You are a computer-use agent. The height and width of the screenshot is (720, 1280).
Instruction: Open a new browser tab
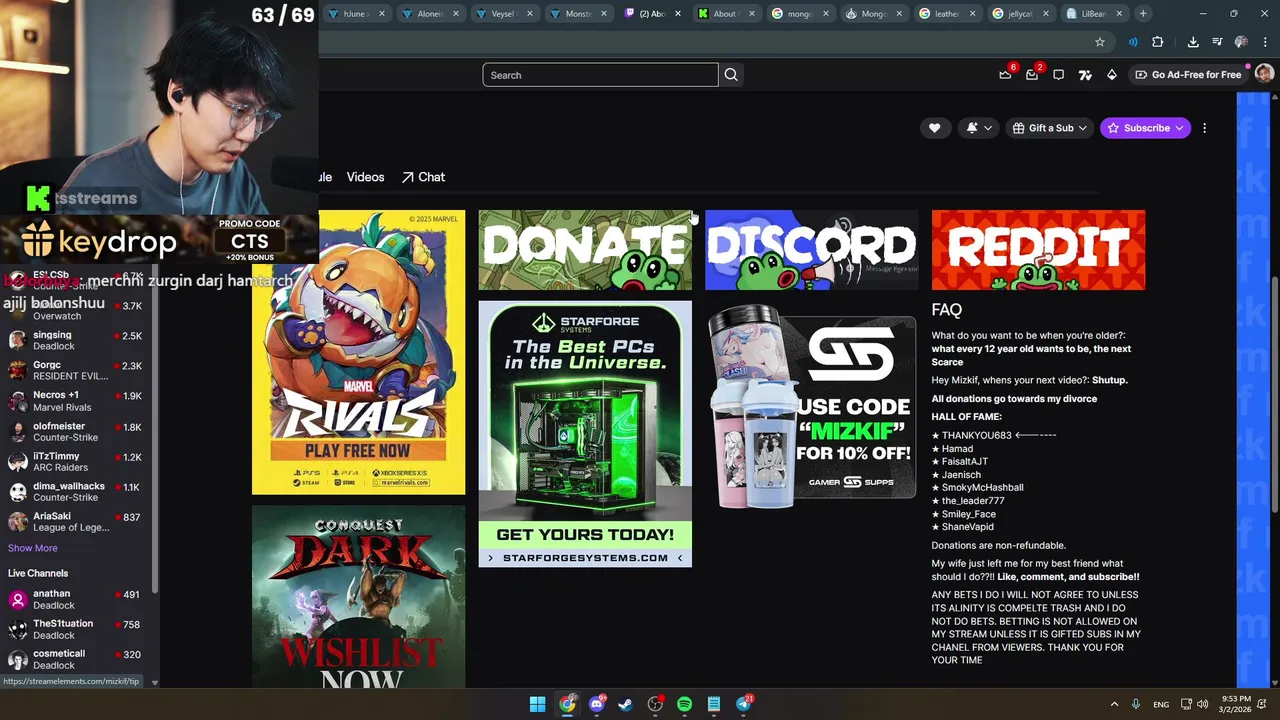pos(1143,13)
